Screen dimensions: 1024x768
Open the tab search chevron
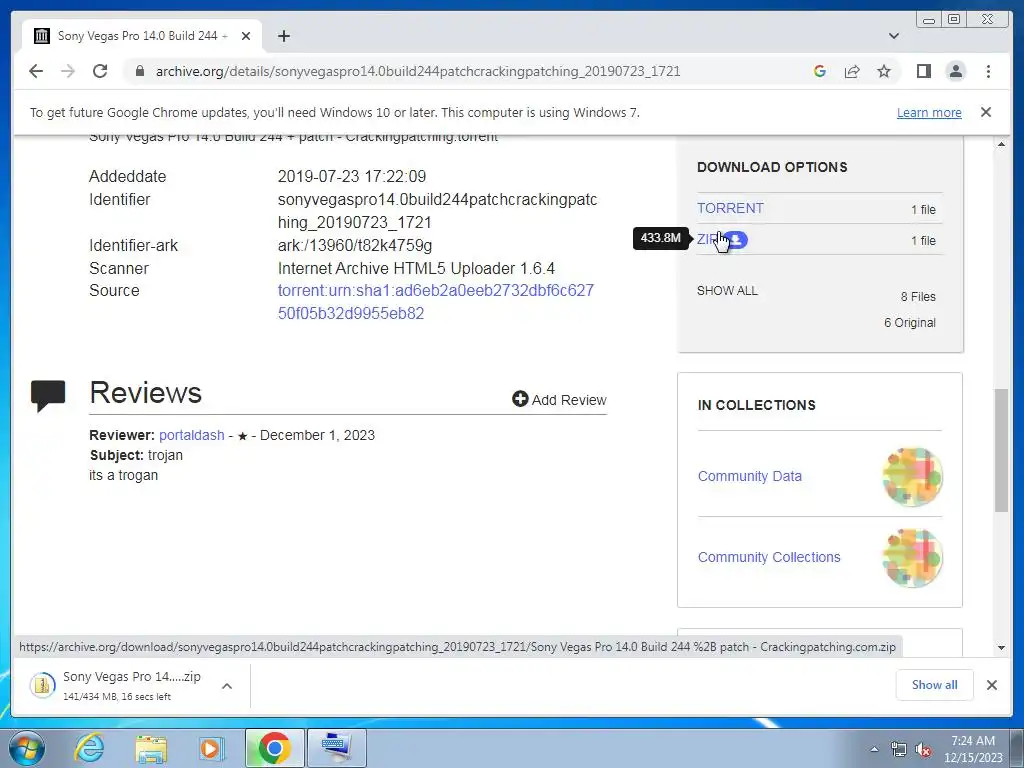coord(894,36)
